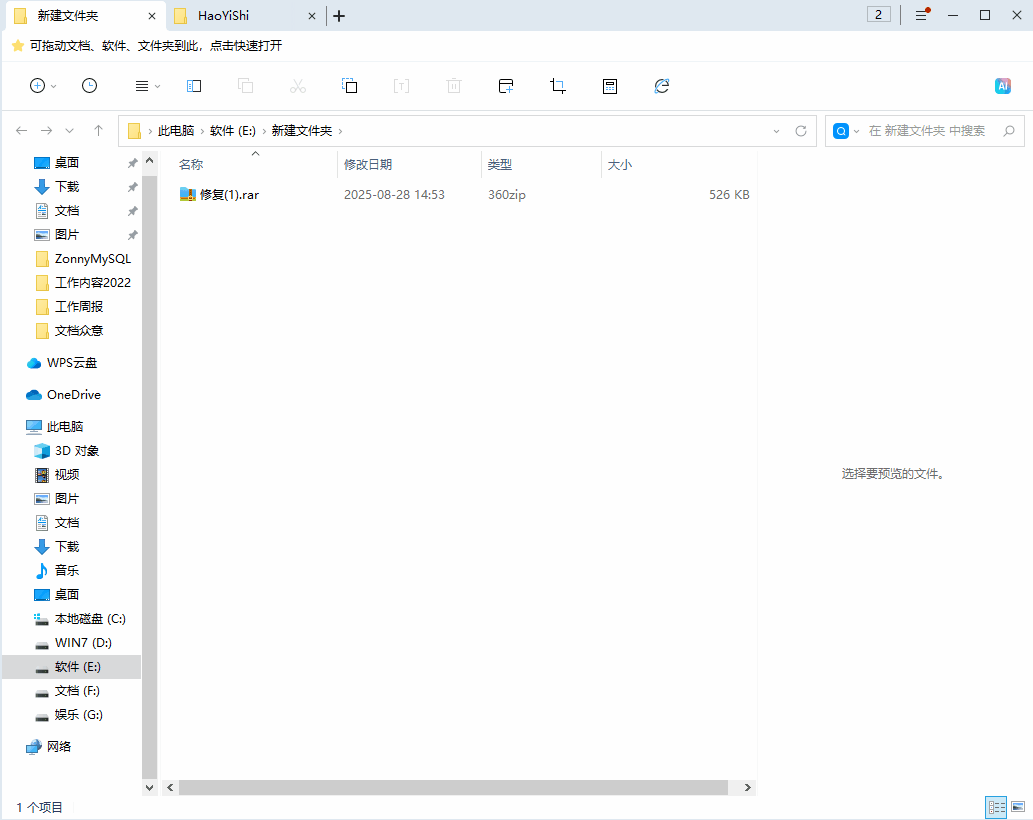This screenshot has height=820, width=1033.
Task: Open the recent history clock icon
Action: click(90, 86)
